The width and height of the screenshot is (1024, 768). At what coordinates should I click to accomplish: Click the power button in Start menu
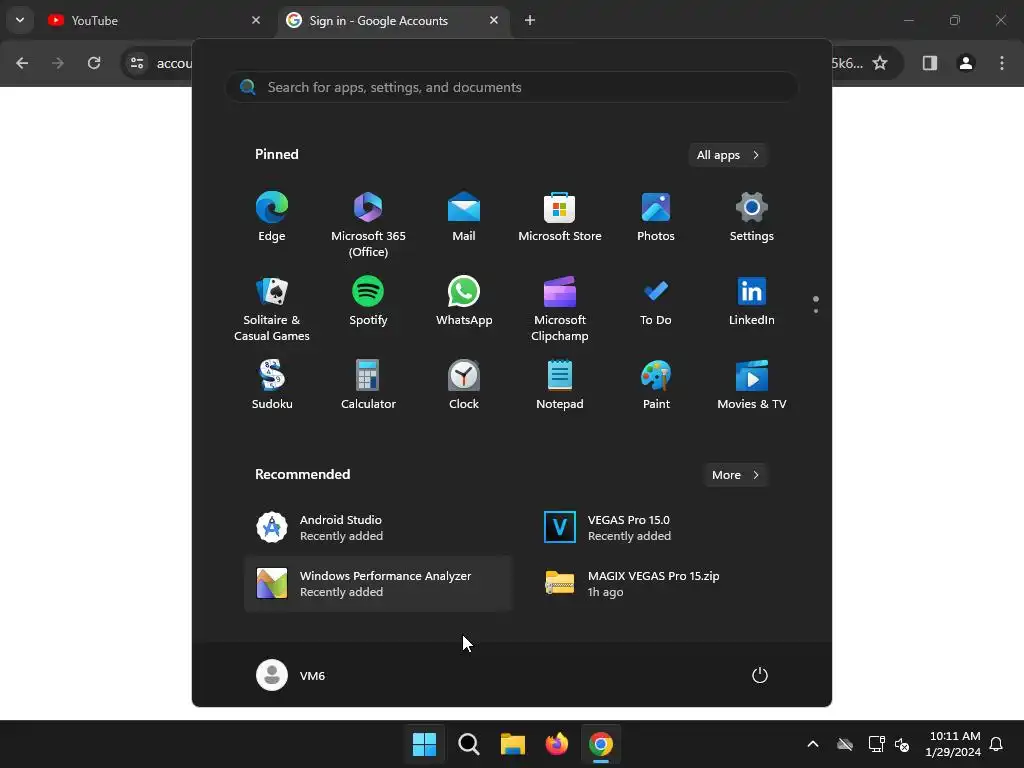point(760,675)
